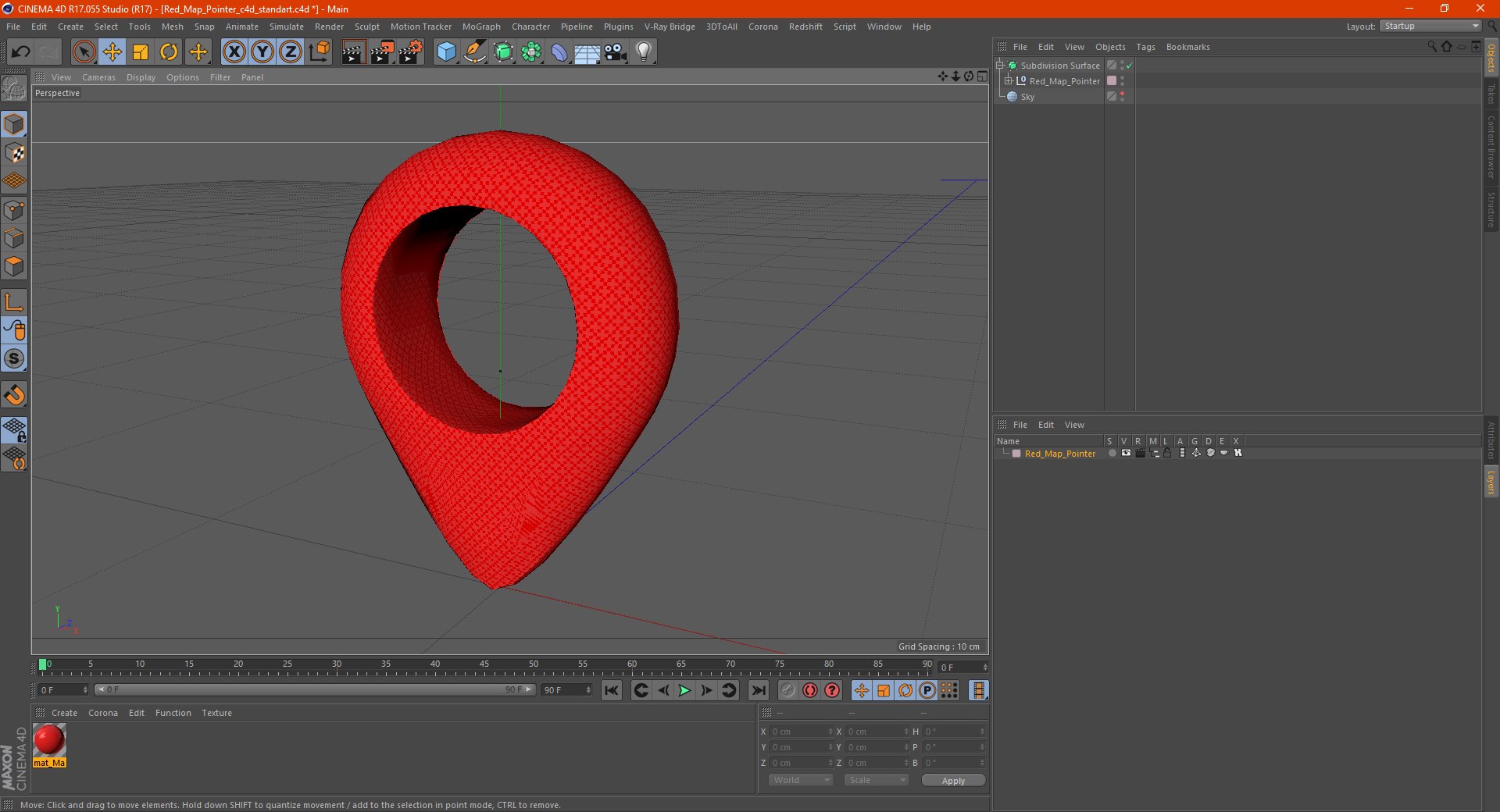
Task: Add a Camera object icon
Action: (615, 52)
